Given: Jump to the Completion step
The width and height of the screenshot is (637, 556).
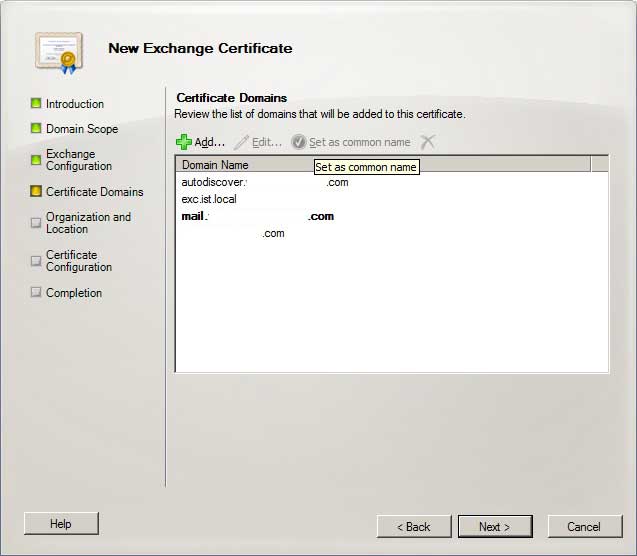Looking at the screenshot, I should point(74,293).
